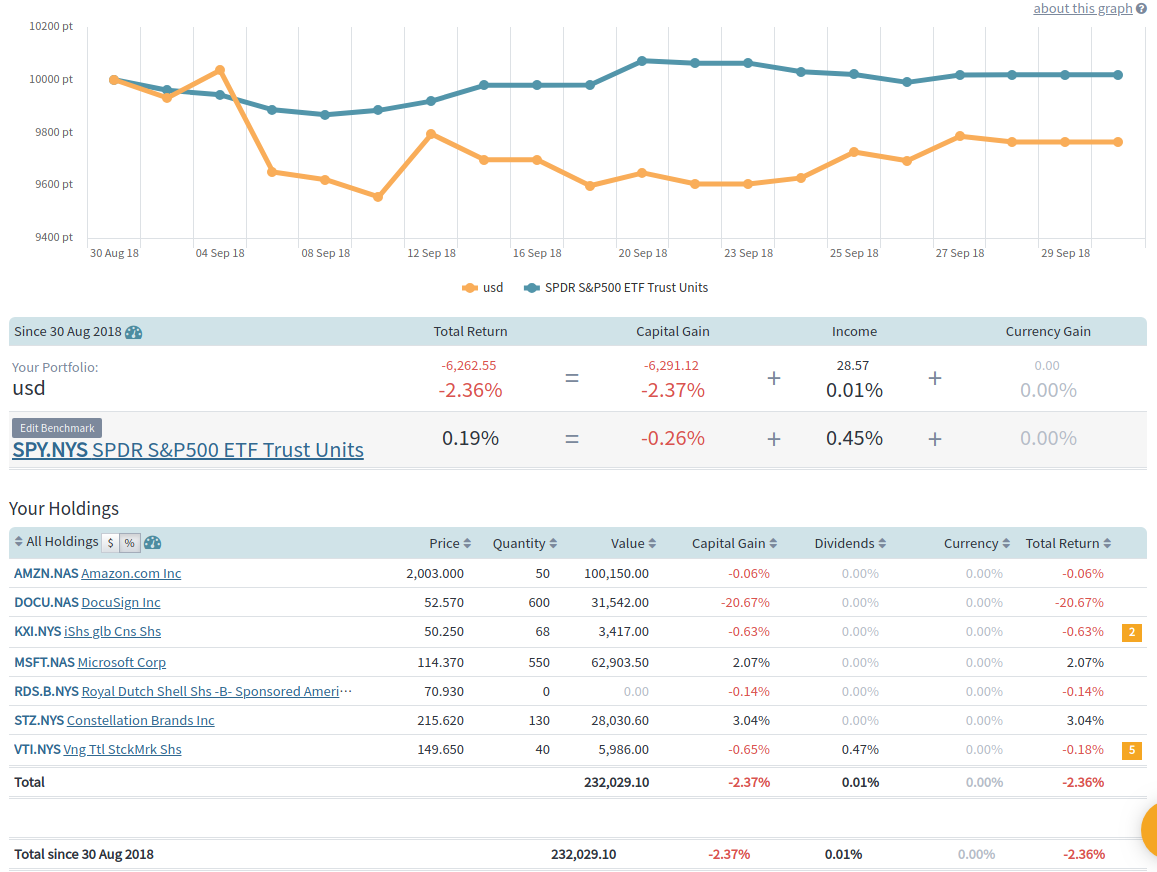This screenshot has height=872, width=1157.
Task: Click the blue SPDR S&P500 legend marker
Action: coord(531,288)
